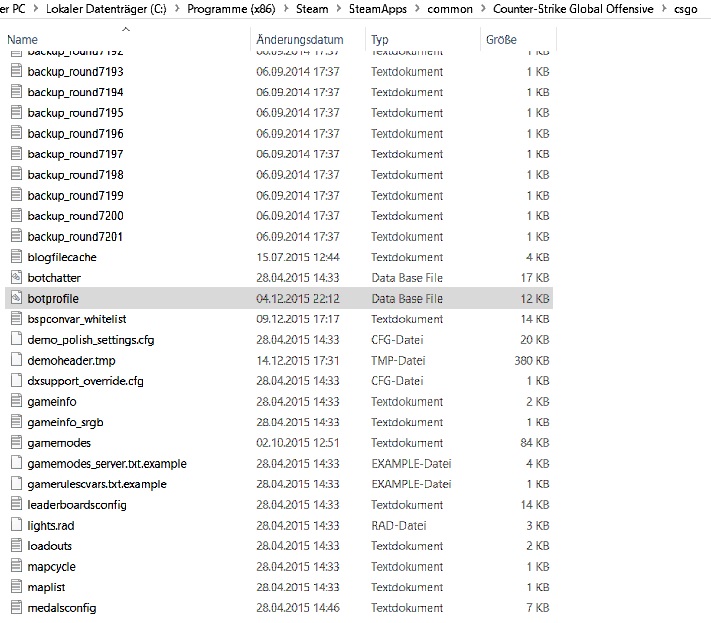
Task: Click the backup_round7194 file icon
Action: (16, 92)
